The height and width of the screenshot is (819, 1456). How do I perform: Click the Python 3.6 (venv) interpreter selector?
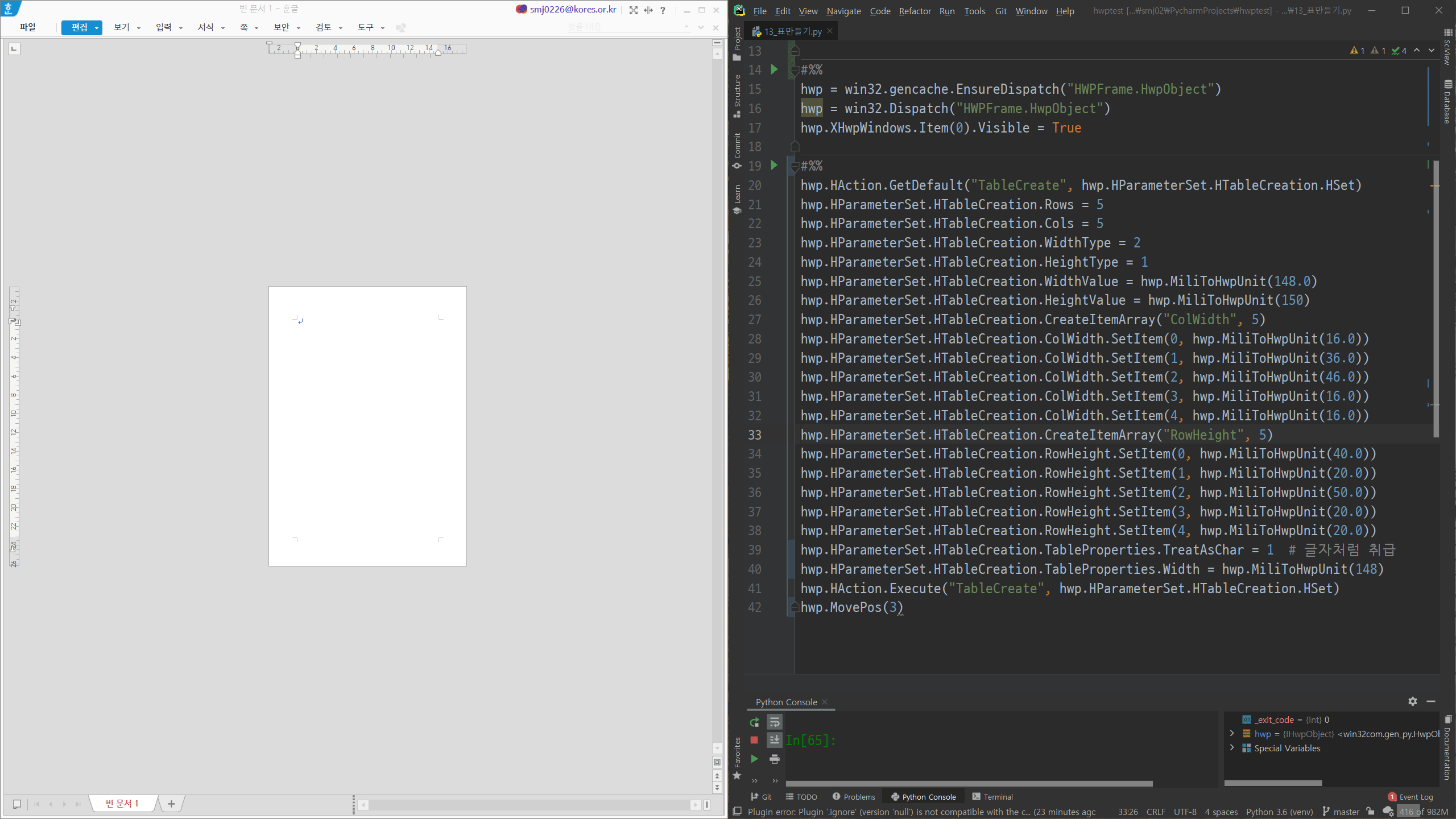(x=1279, y=812)
